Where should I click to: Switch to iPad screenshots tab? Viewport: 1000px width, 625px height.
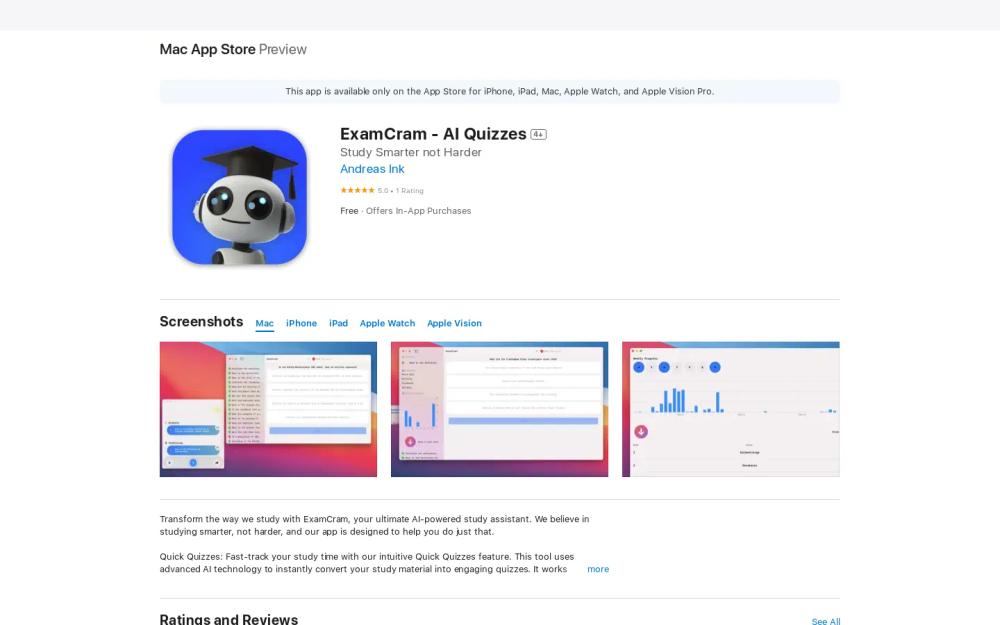pyautogui.click(x=338, y=323)
